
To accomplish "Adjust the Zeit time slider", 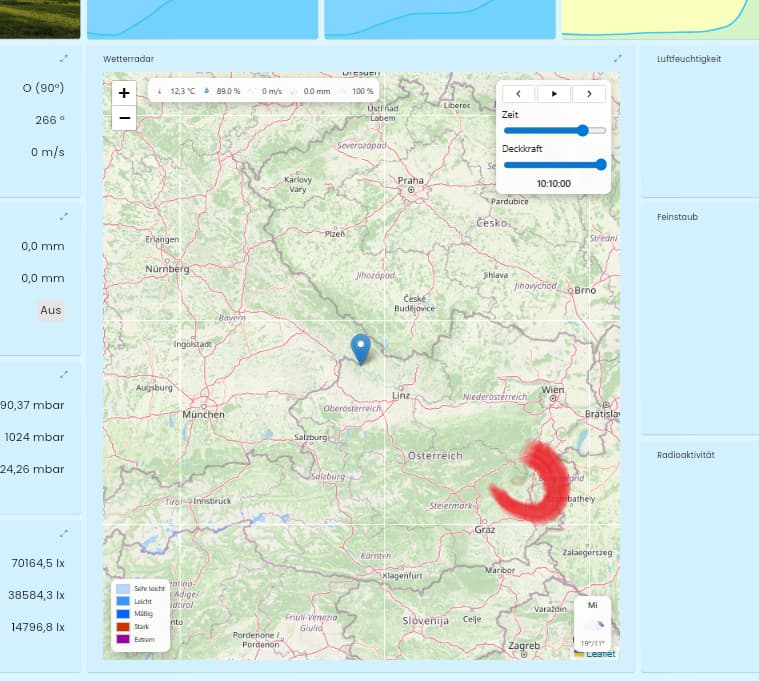I will tap(582, 130).
